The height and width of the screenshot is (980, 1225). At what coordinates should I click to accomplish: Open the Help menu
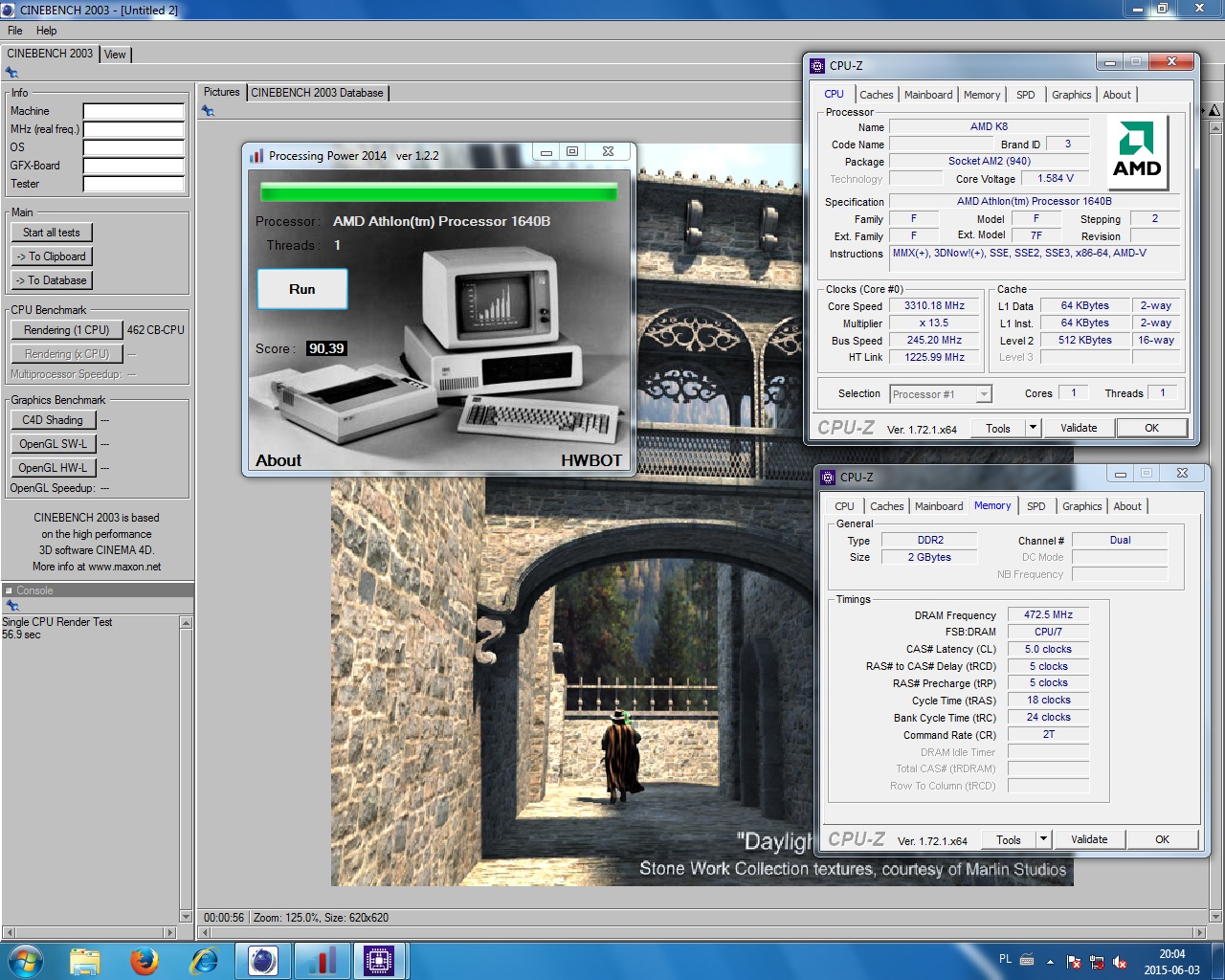click(x=46, y=31)
